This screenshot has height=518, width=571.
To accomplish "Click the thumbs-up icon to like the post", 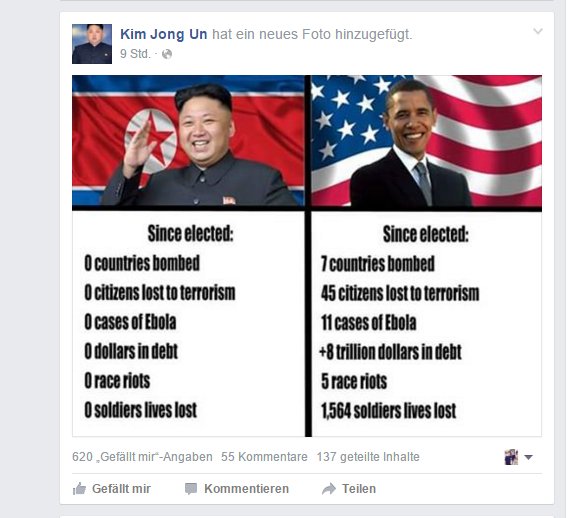I will pos(79,488).
